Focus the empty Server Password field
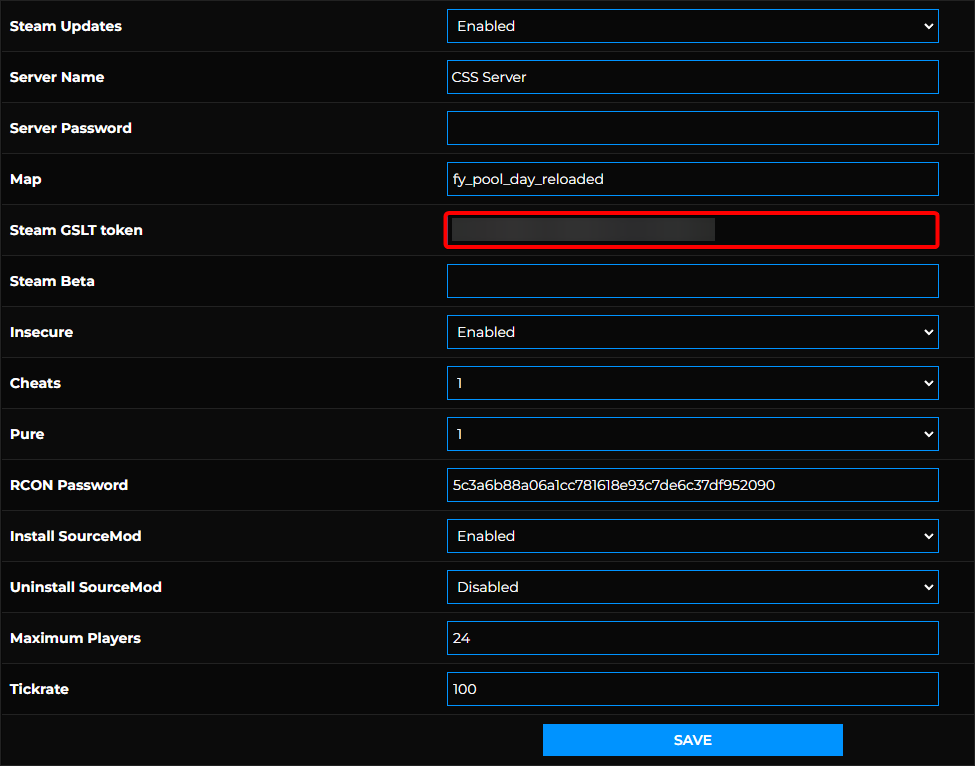The image size is (975, 766). [692, 128]
